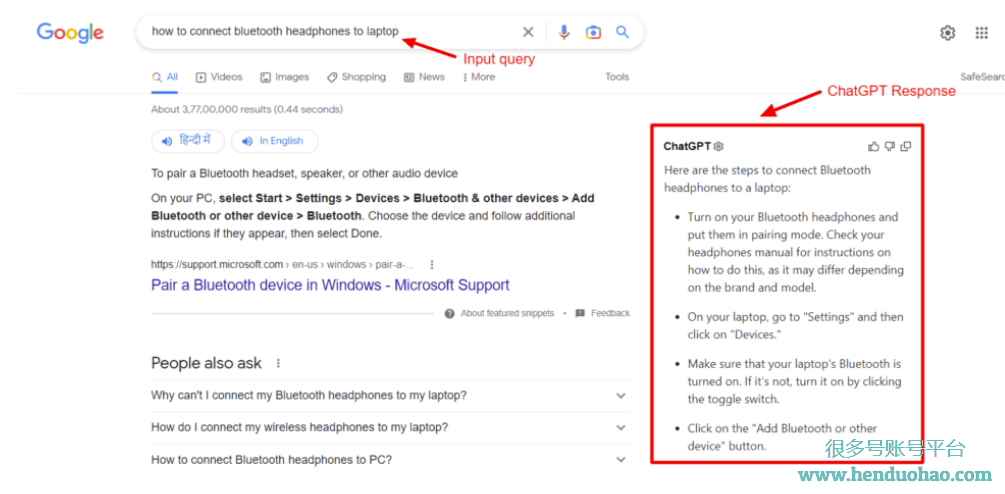Switch to the Videos tab
The image size is (1005, 494).
pyautogui.click(x=219, y=77)
